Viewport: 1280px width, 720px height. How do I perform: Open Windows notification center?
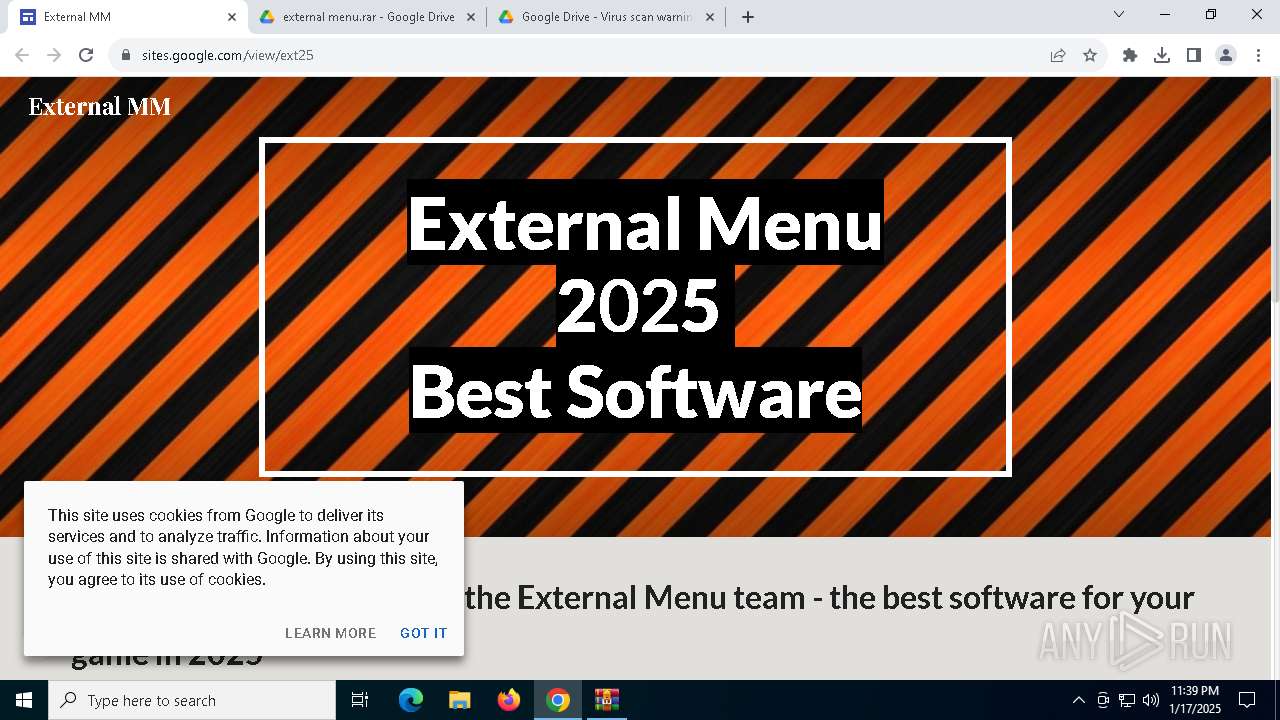(x=1247, y=700)
